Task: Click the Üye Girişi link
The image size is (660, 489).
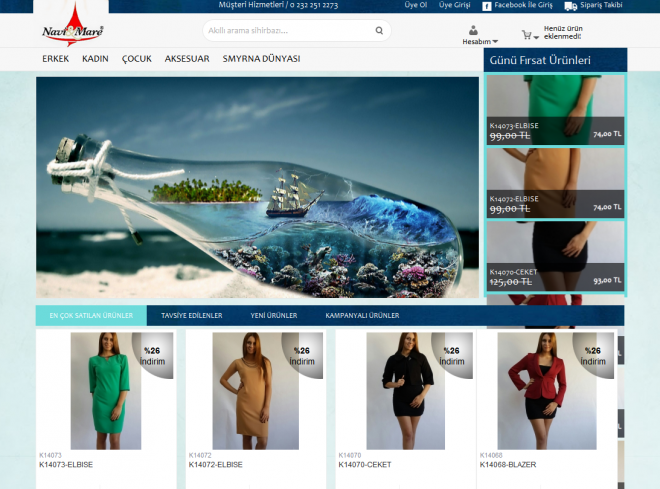Action: click(x=455, y=5)
